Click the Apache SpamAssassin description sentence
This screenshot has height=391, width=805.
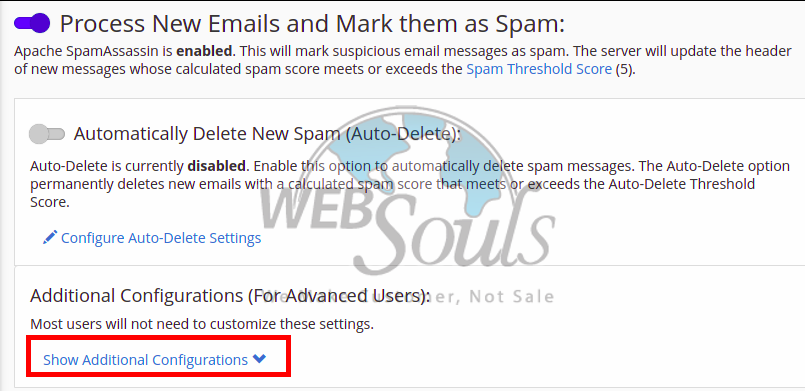coord(403,61)
